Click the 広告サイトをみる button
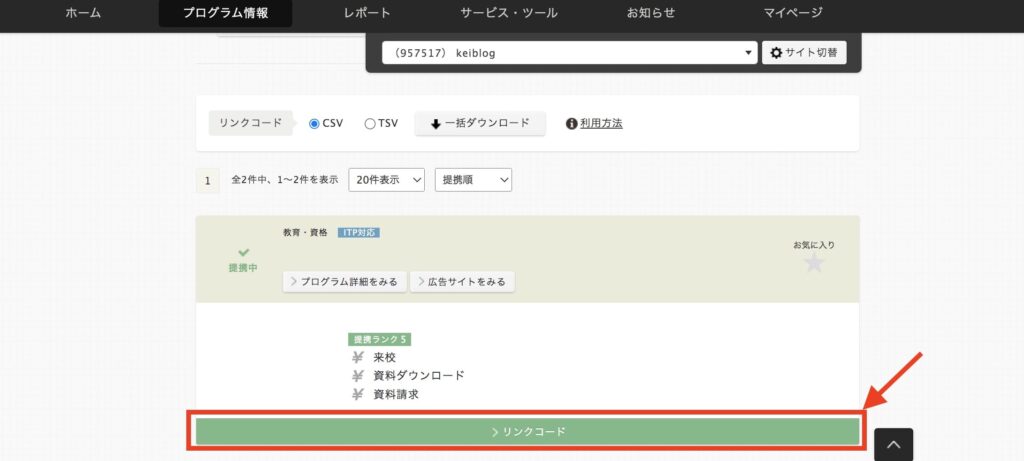 point(462,281)
